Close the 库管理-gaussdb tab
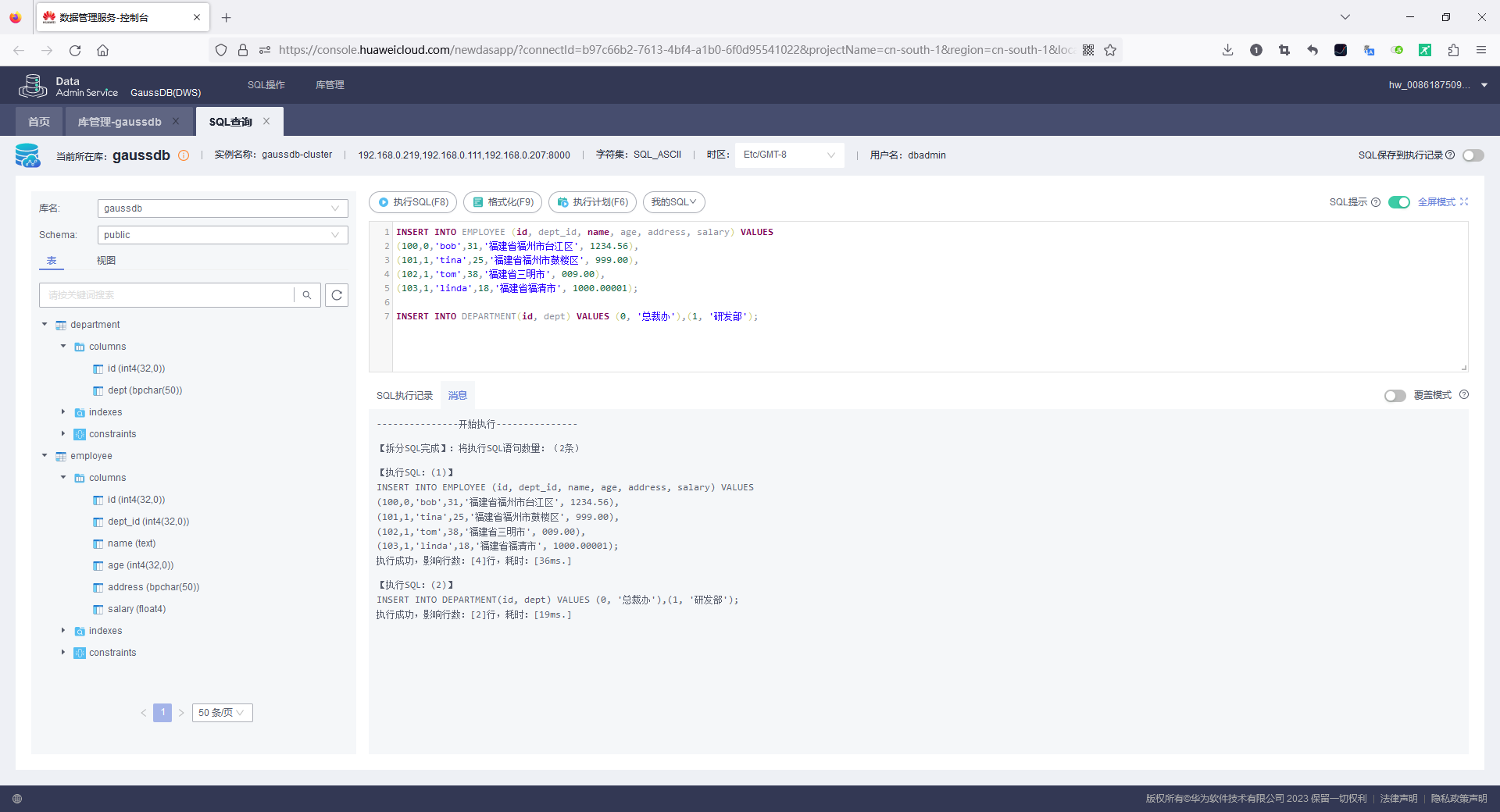The image size is (1500, 812). 176,121
